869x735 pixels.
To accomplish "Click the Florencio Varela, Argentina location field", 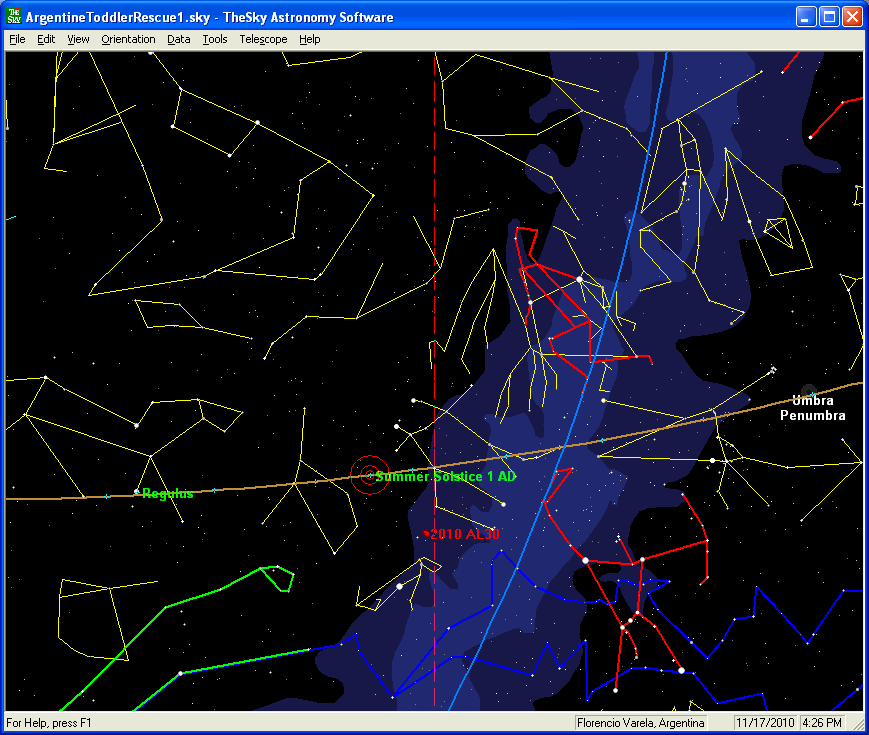I will 642,723.
